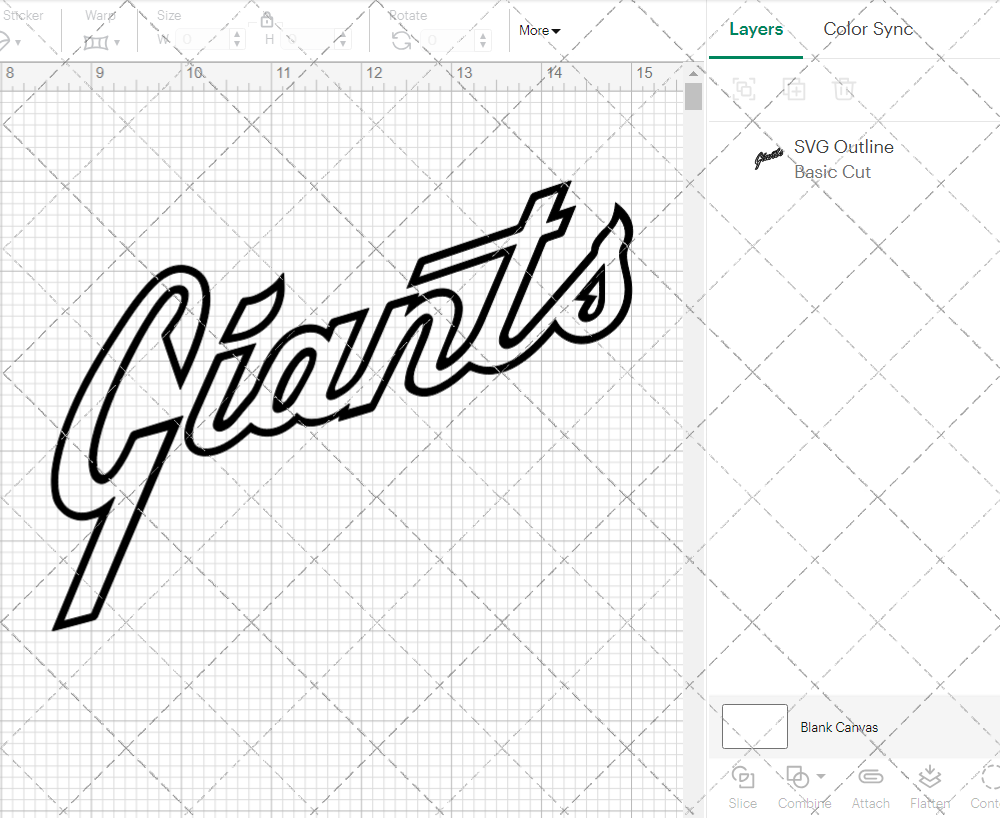The image size is (1000, 818).
Task: Click the Duplicate layer icon
Action: (794, 89)
